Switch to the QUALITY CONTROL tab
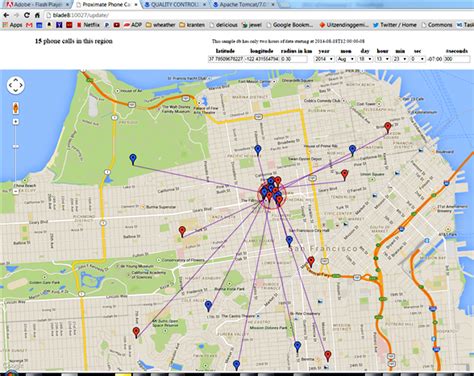Image resolution: width=474 pixels, height=376 pixels. pos(176,5)
